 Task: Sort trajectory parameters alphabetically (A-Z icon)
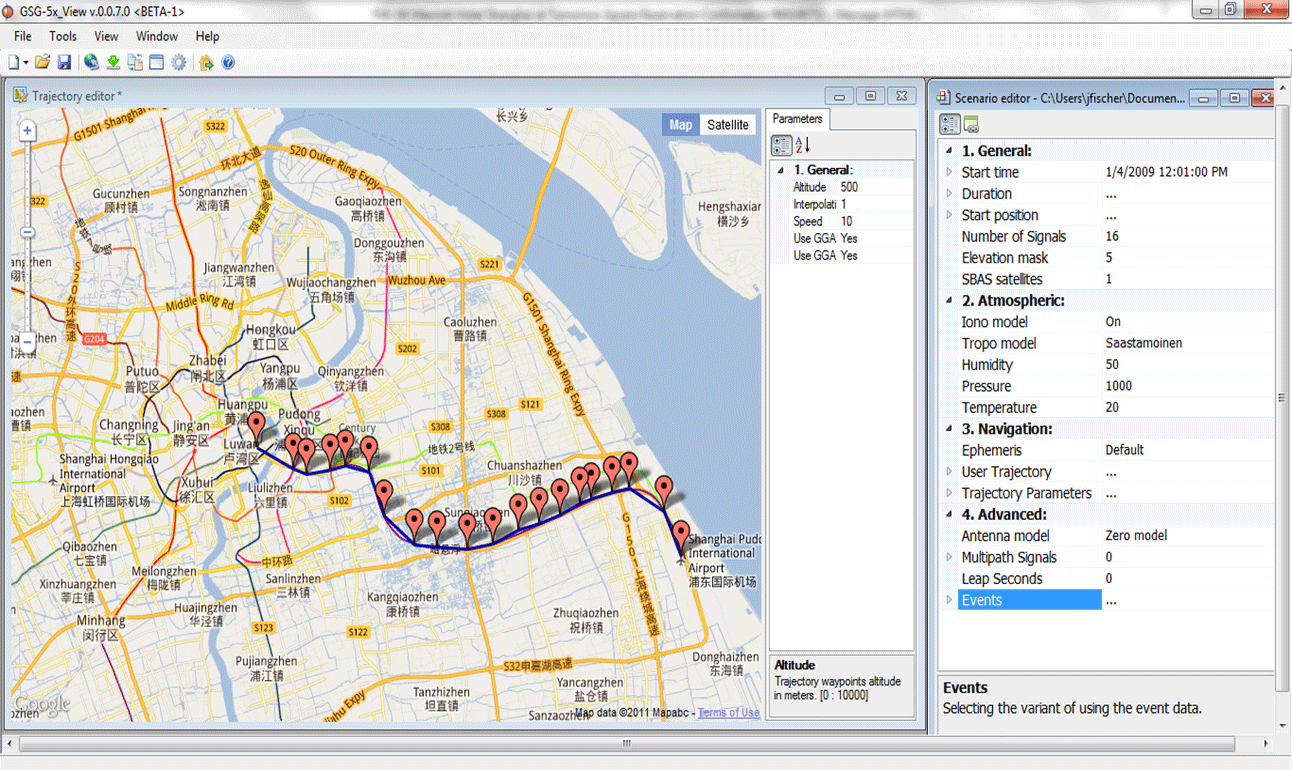[802, 146]
